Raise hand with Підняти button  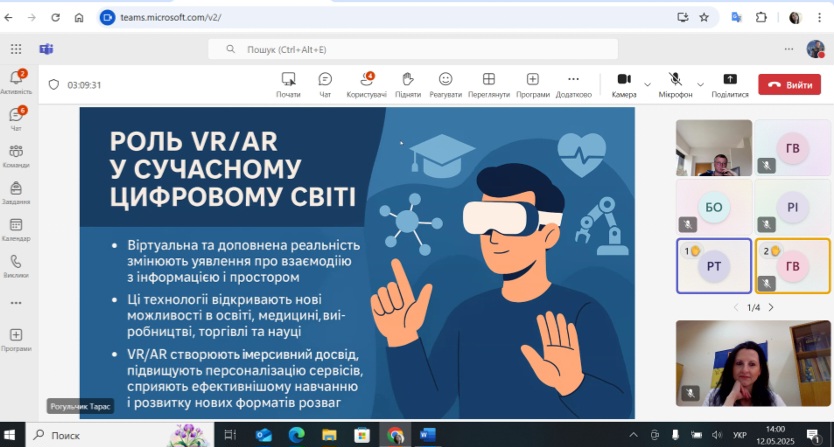407,83
